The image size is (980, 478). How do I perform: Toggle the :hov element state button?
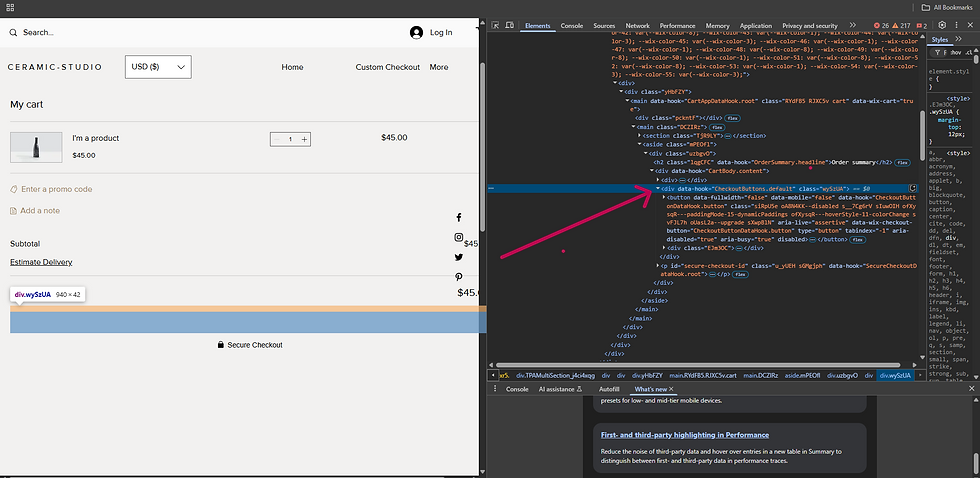[956, 53]
